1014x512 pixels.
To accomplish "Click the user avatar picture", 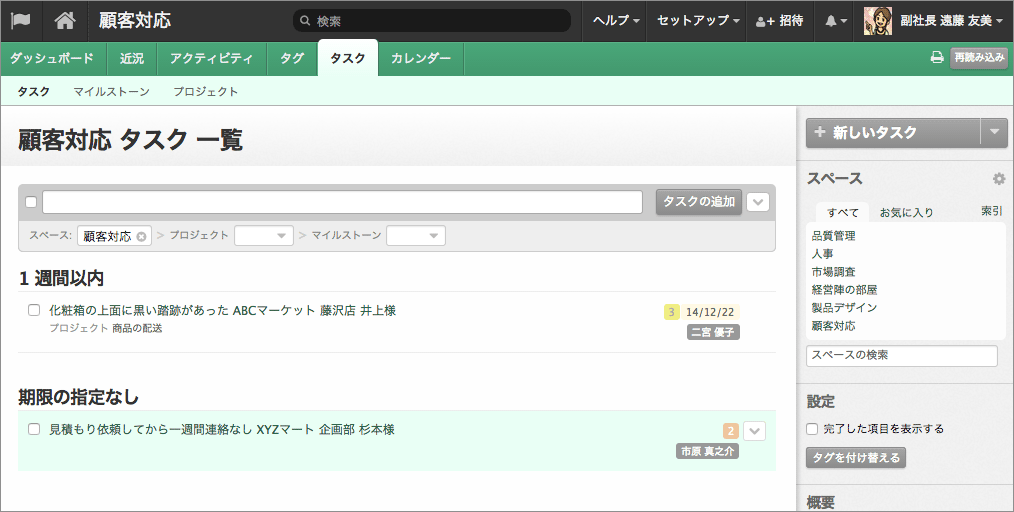I will [878, 21].
